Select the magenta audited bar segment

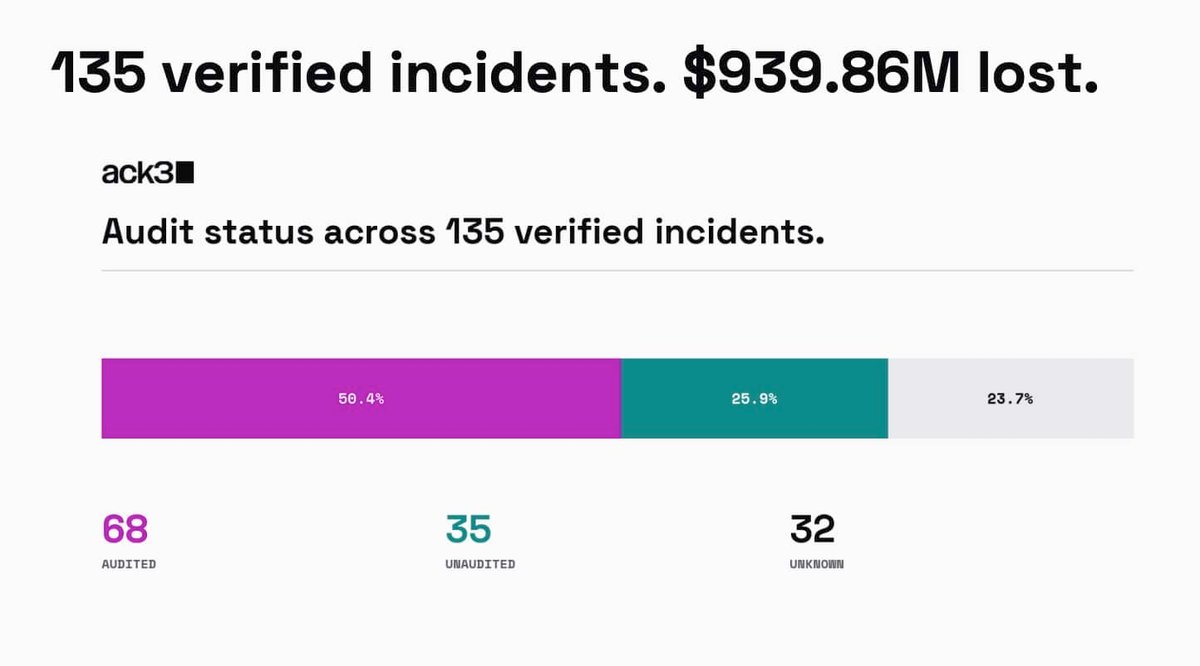pos(361,398)
